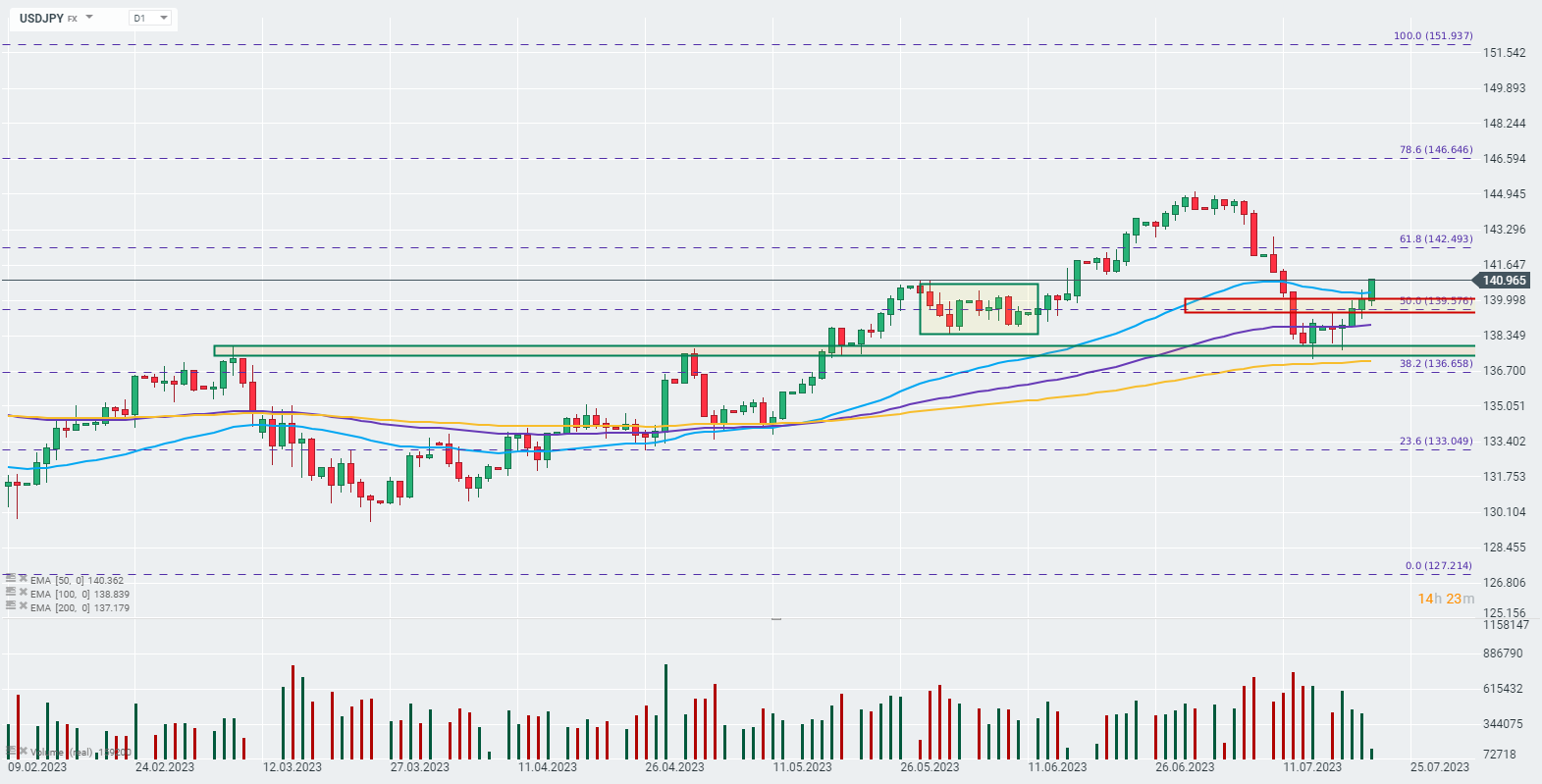Remove the Volume indicator with its X icon

23,752
